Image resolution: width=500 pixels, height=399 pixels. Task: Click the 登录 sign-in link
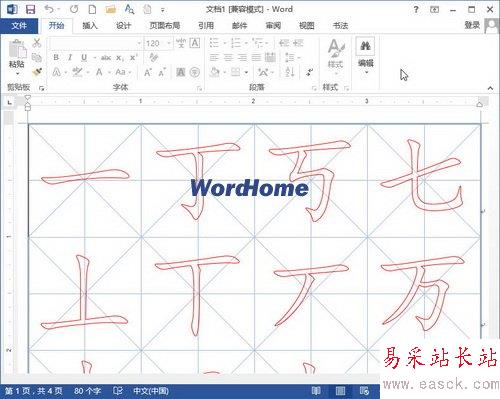(x=472, y=25)
